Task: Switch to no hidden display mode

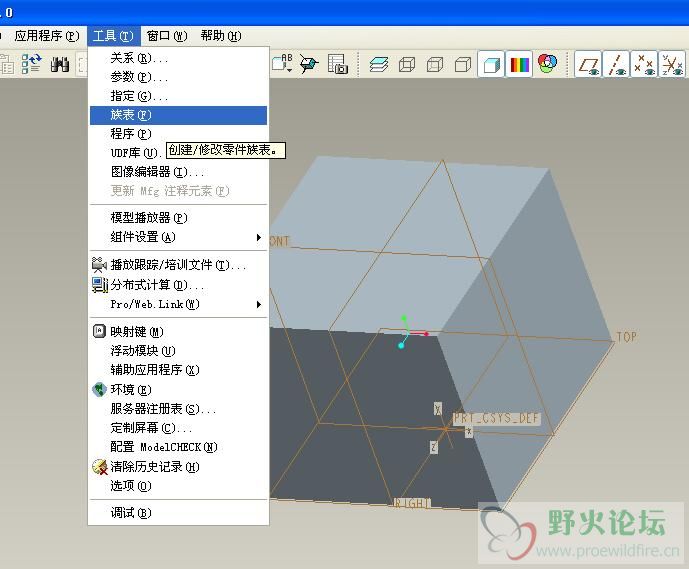Action: [x=463, y=65]
